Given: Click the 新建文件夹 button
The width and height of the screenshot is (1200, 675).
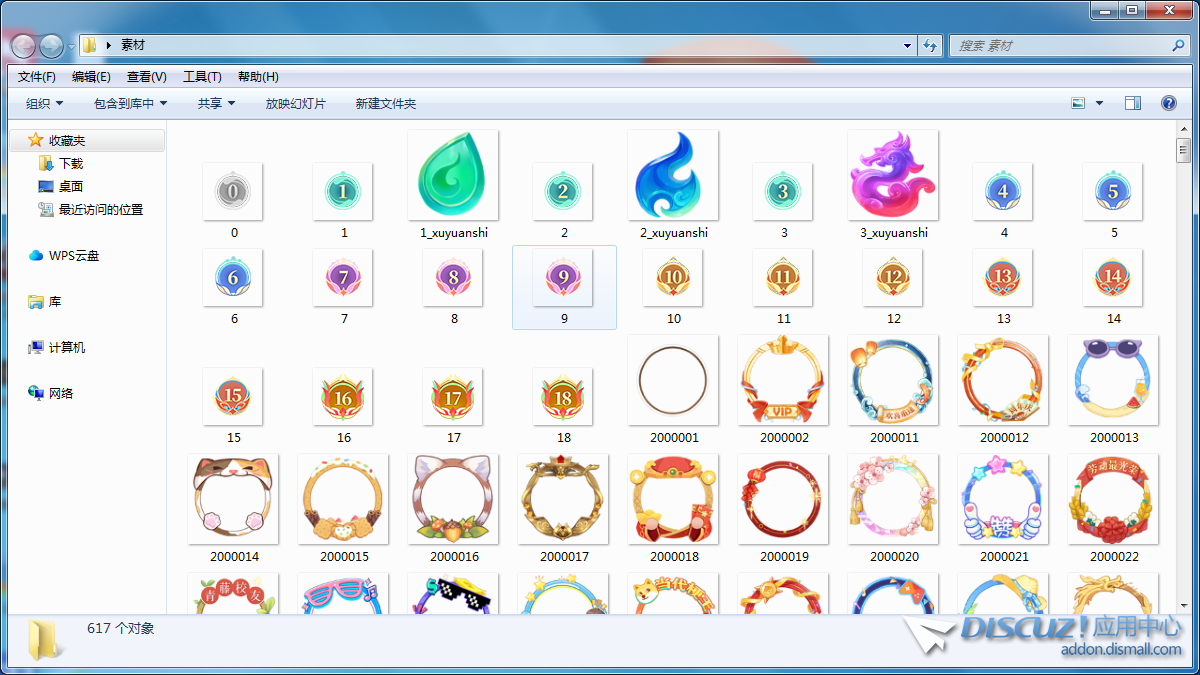Looking at the screenshot, I should pos(386,103).
